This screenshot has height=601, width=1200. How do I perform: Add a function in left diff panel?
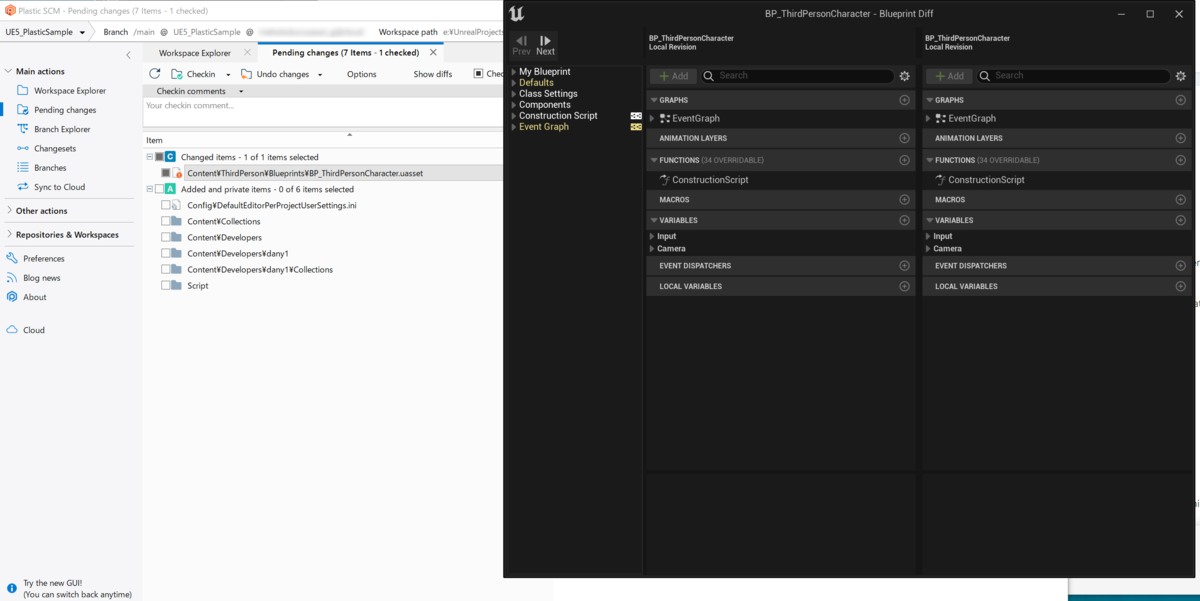(x=905, y=160)
